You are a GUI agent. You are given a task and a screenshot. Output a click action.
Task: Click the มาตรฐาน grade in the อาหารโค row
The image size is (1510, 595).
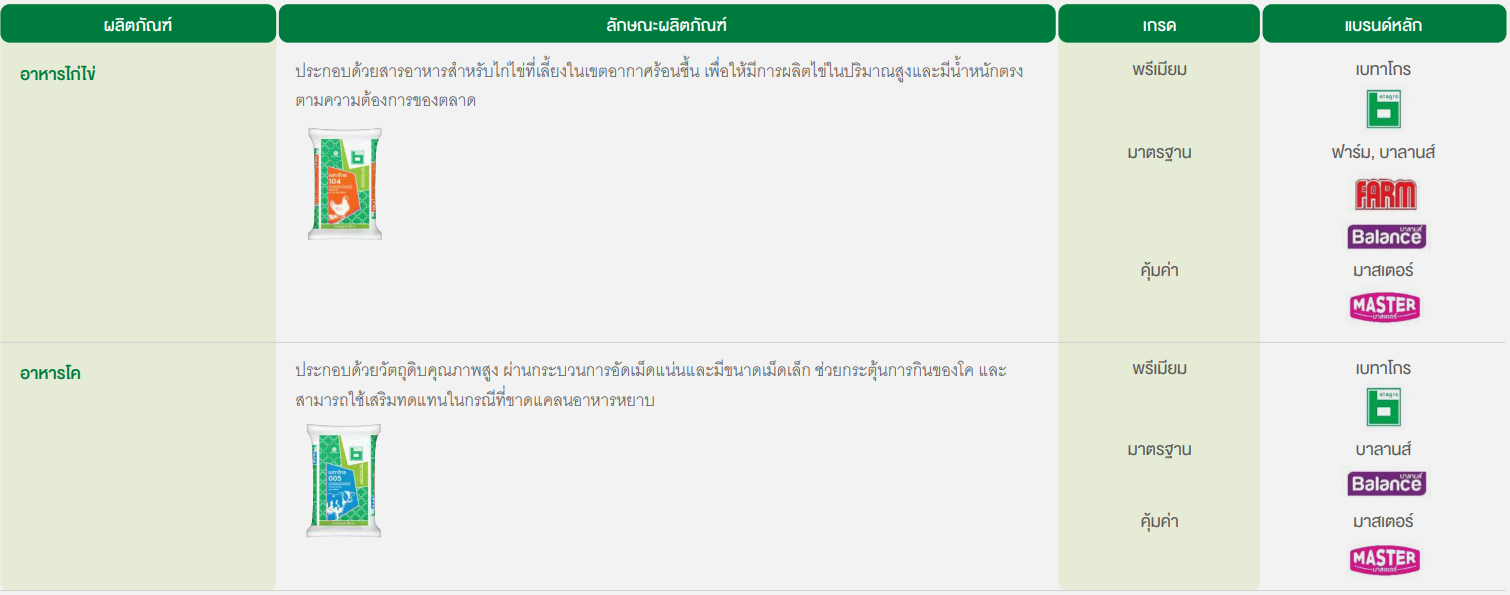pos(1159,450)
